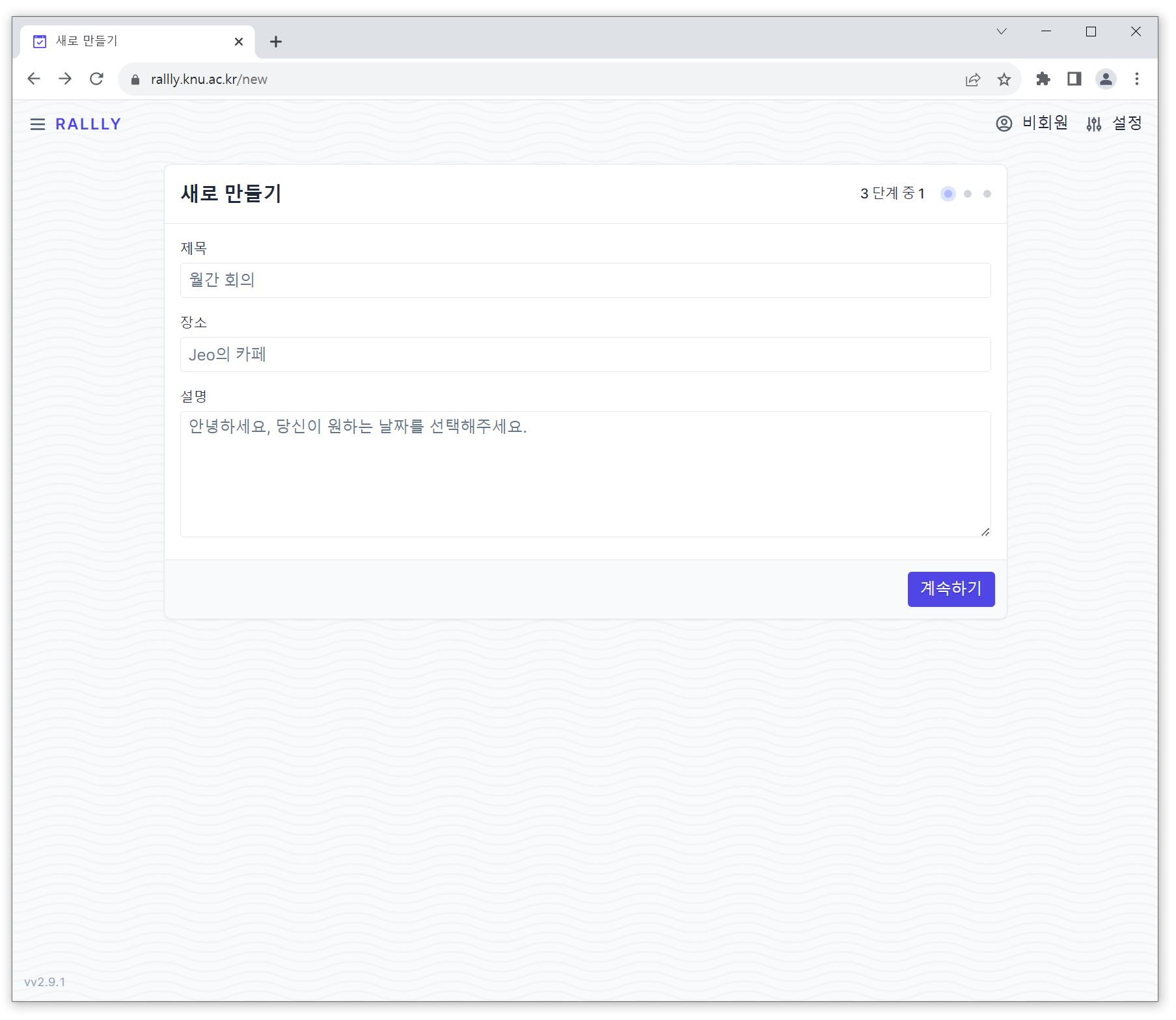Click the browser forward arrow

pos(65,79)
